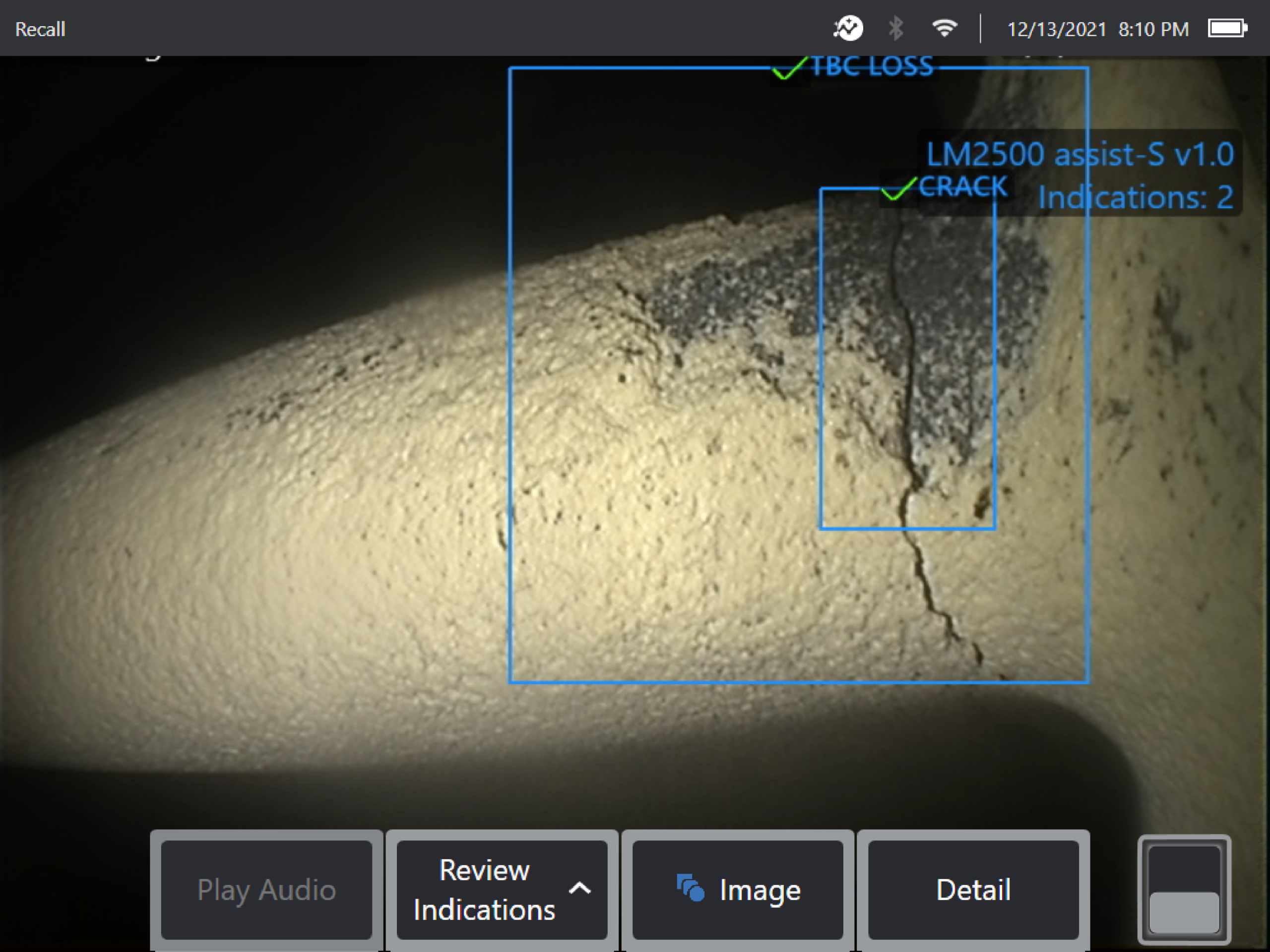This screenshot has height=952, width=1270.
Task: Click the Recall screen indicator icon area
Action: [x=40, y=29]
